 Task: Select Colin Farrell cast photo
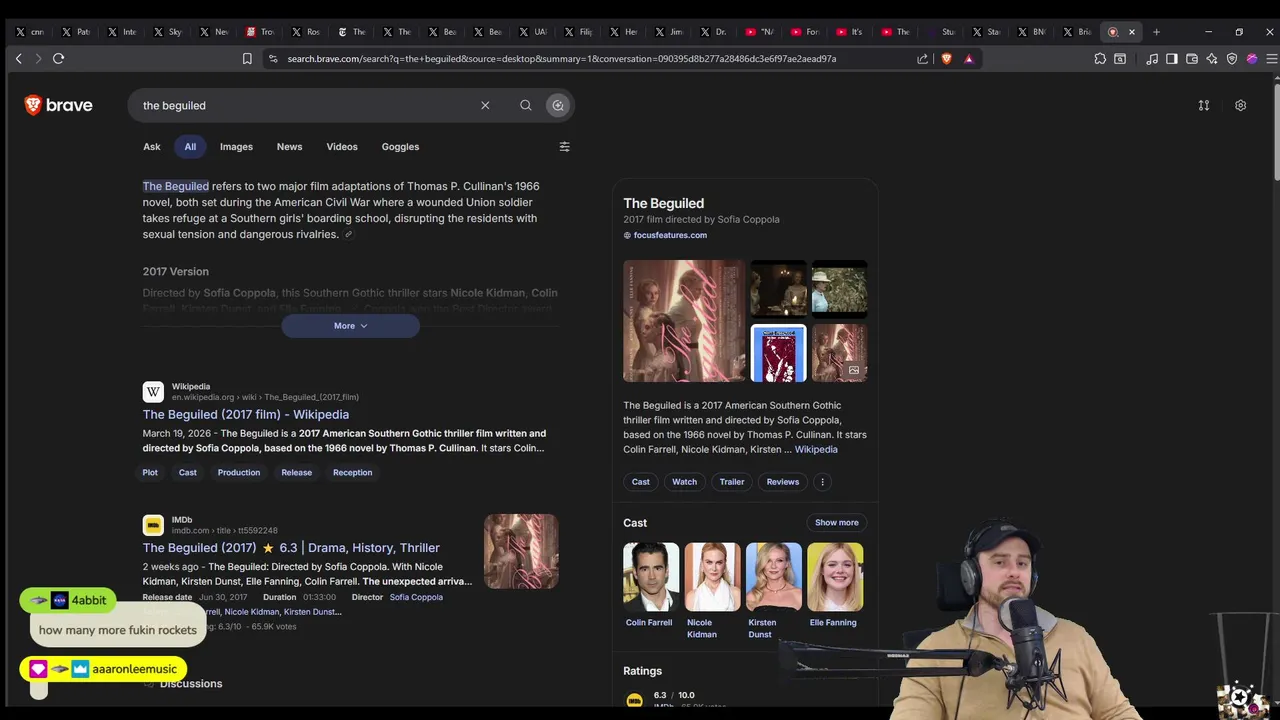[651, 577]
